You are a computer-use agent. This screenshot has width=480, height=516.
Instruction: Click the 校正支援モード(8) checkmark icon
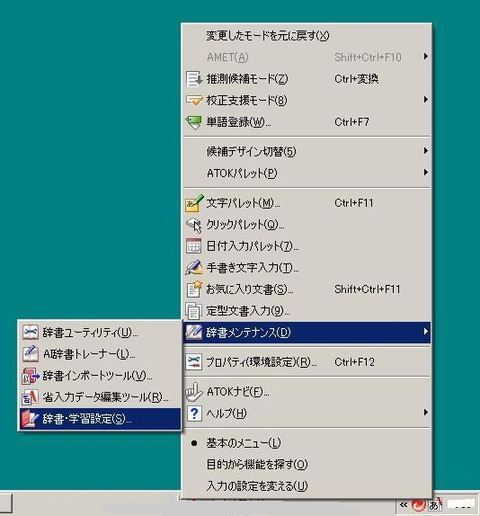coord(194,100)
